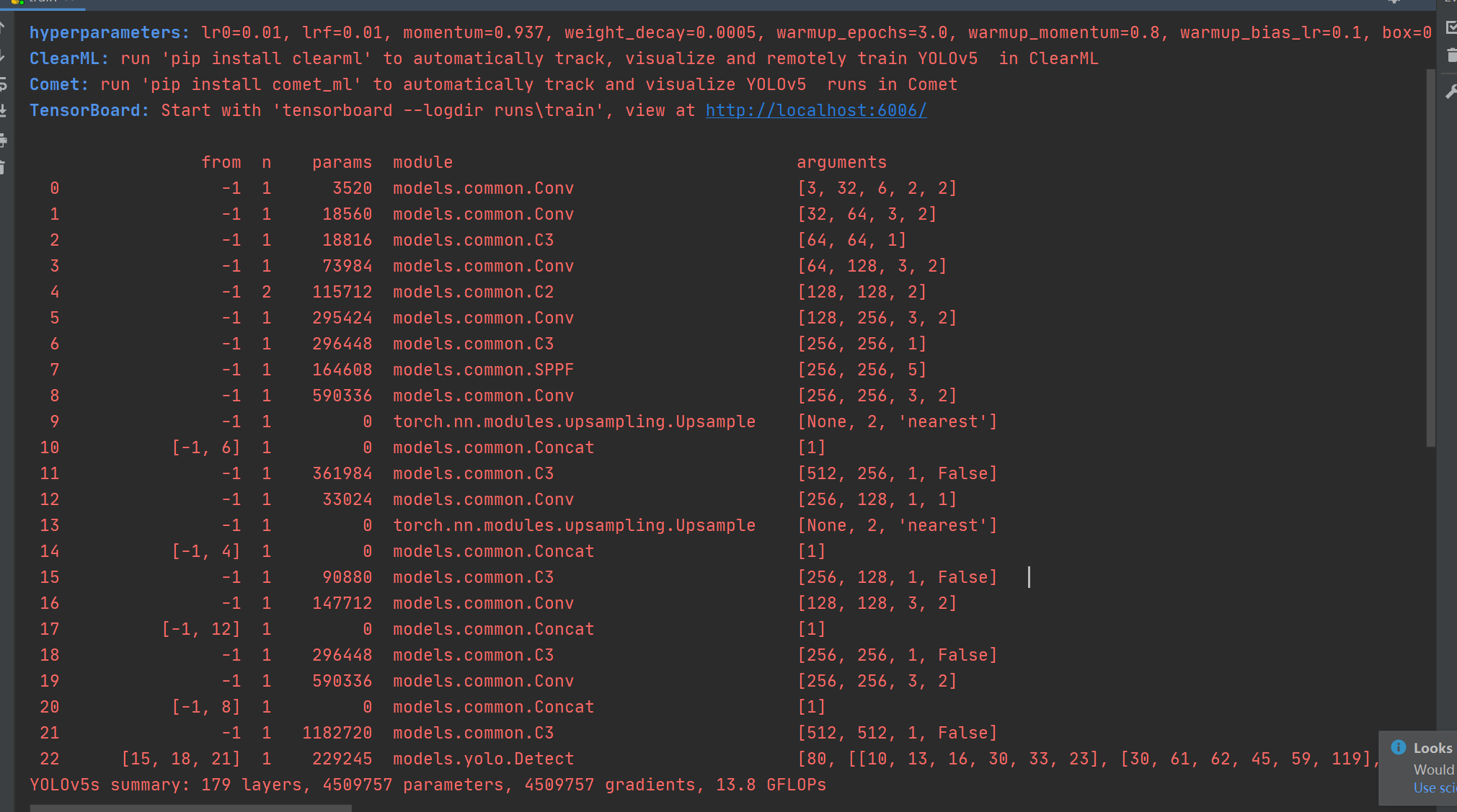This screenshot has width=1457, height=812.
Task: Click the down-arrow icon in the console toolbar
Action: (2, 56)
